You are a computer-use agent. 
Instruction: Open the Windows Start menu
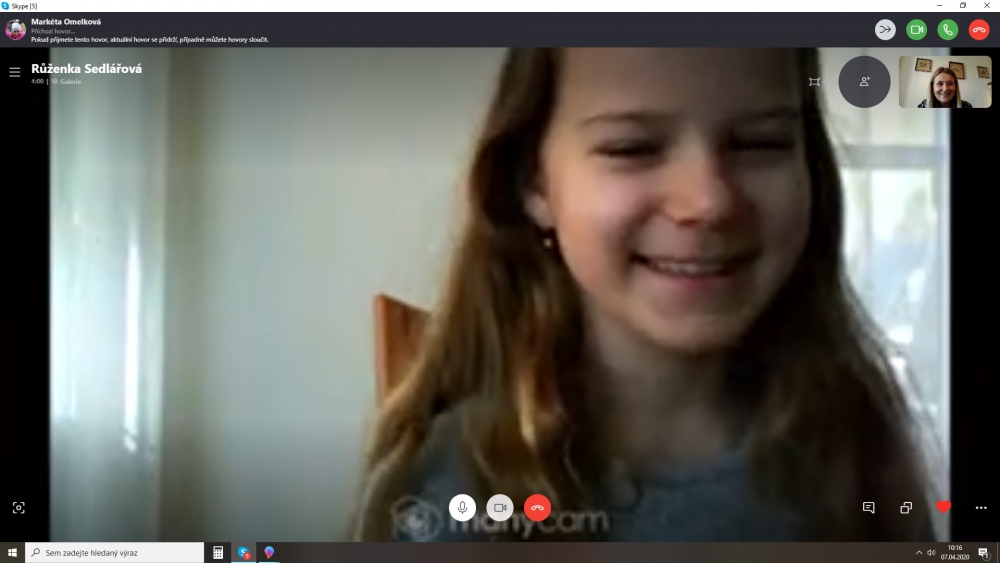click(12, 552)
